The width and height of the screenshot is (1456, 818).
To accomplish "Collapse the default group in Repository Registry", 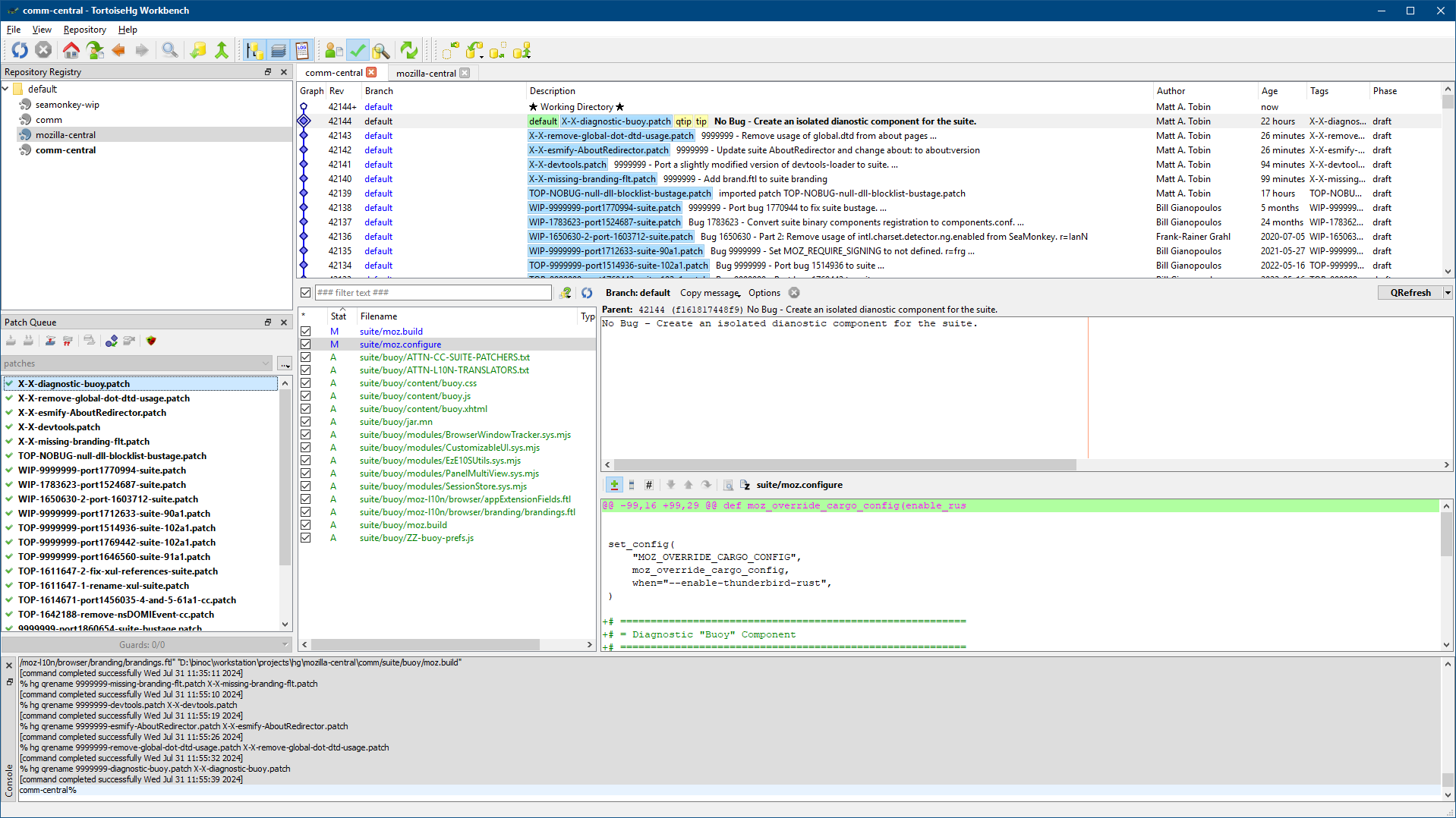I will click(x=6, y=89).
